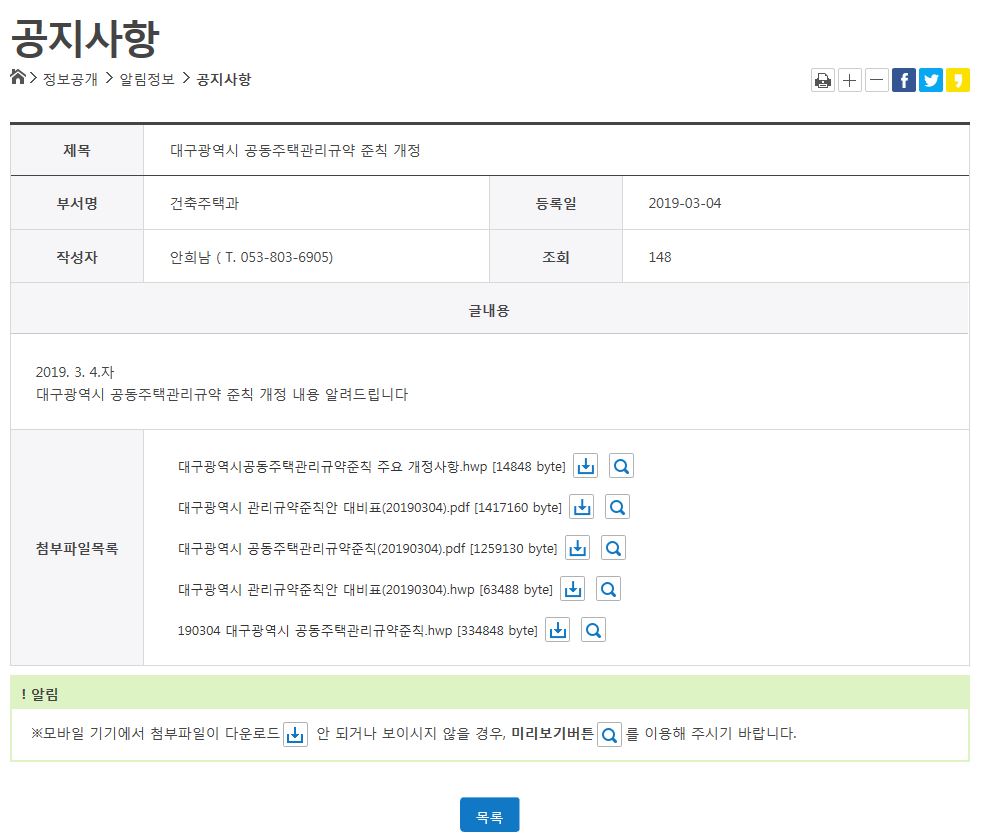Screen dimensions: 982x840
Task: Share on Twitter icon
Action: point(931,80)
